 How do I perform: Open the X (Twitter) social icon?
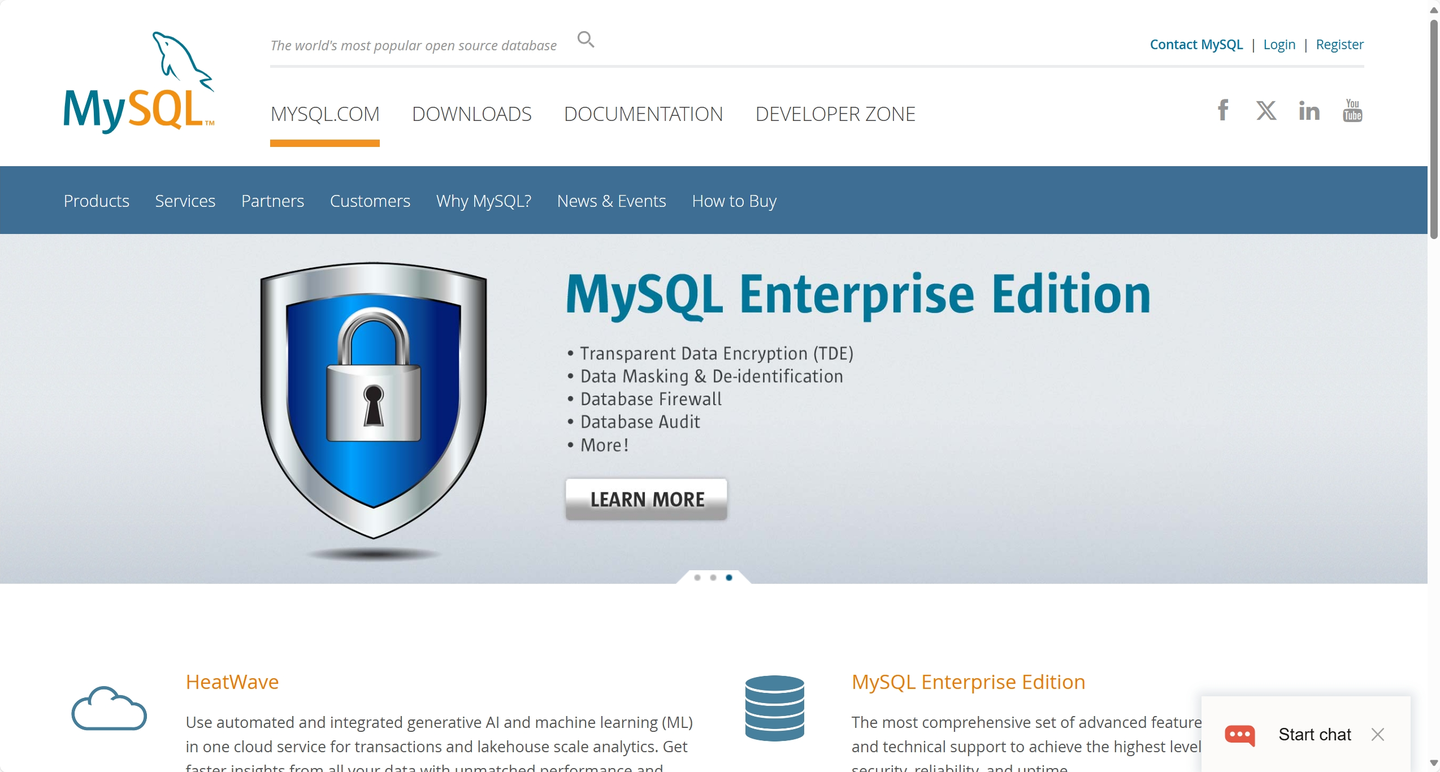click(1266, 110)
